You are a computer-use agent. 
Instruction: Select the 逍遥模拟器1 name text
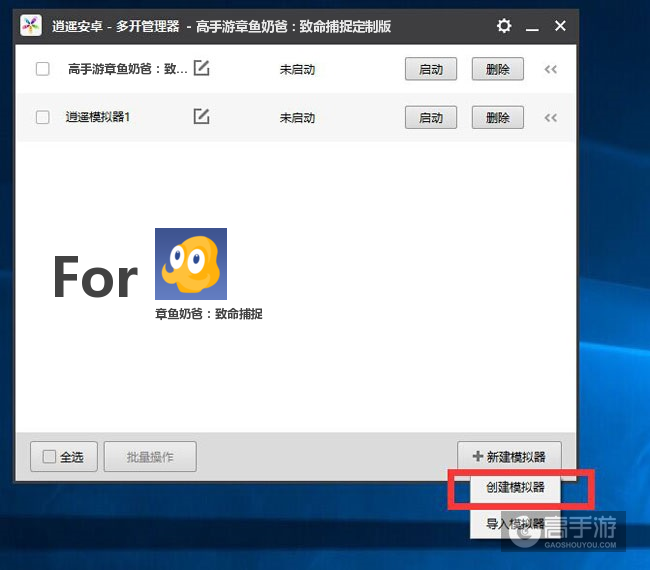coord(98,117)
